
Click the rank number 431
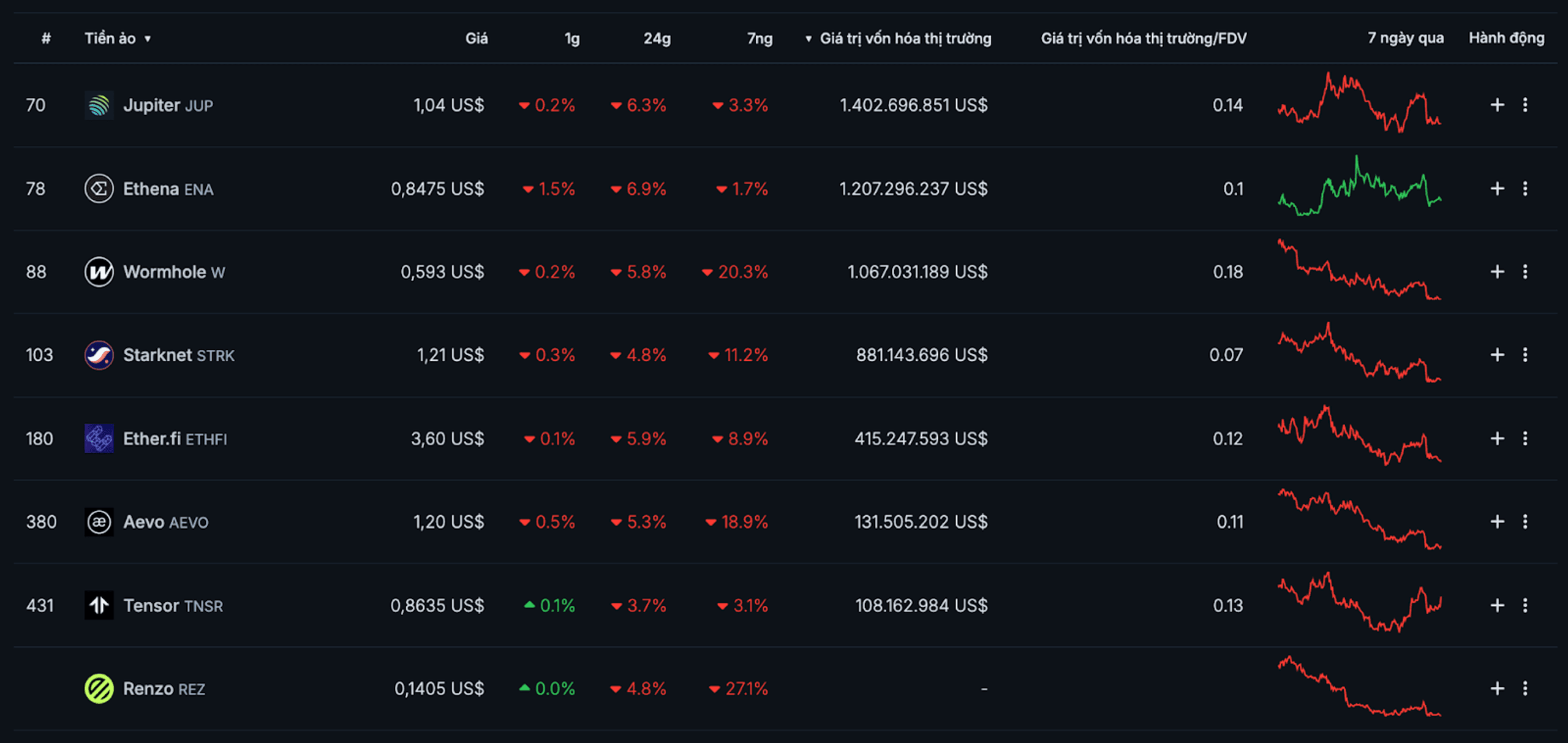40,606
